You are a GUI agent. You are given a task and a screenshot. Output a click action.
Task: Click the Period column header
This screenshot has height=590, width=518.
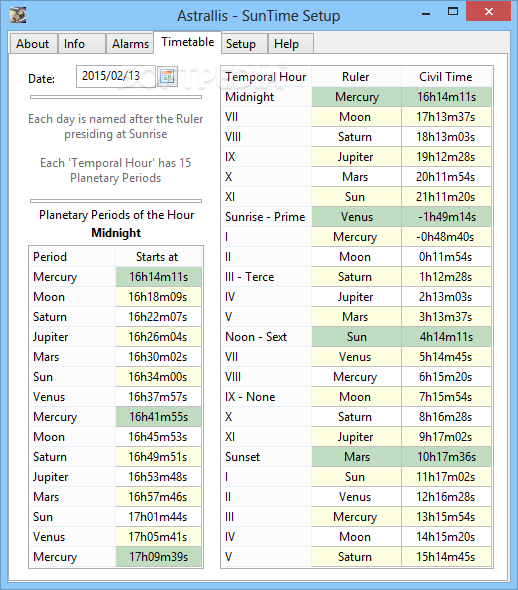(73, 257)
